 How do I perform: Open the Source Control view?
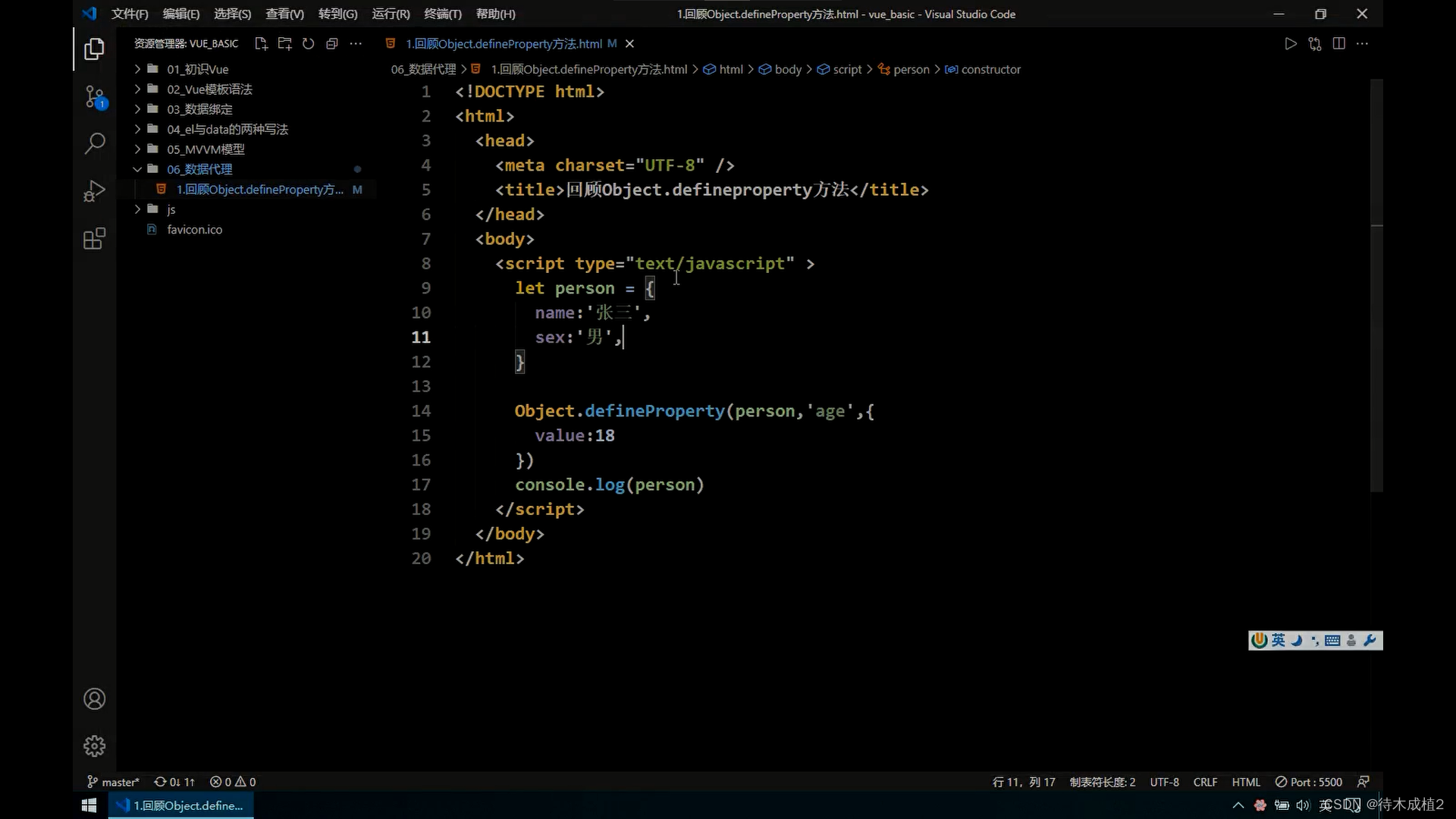[94, 96]
